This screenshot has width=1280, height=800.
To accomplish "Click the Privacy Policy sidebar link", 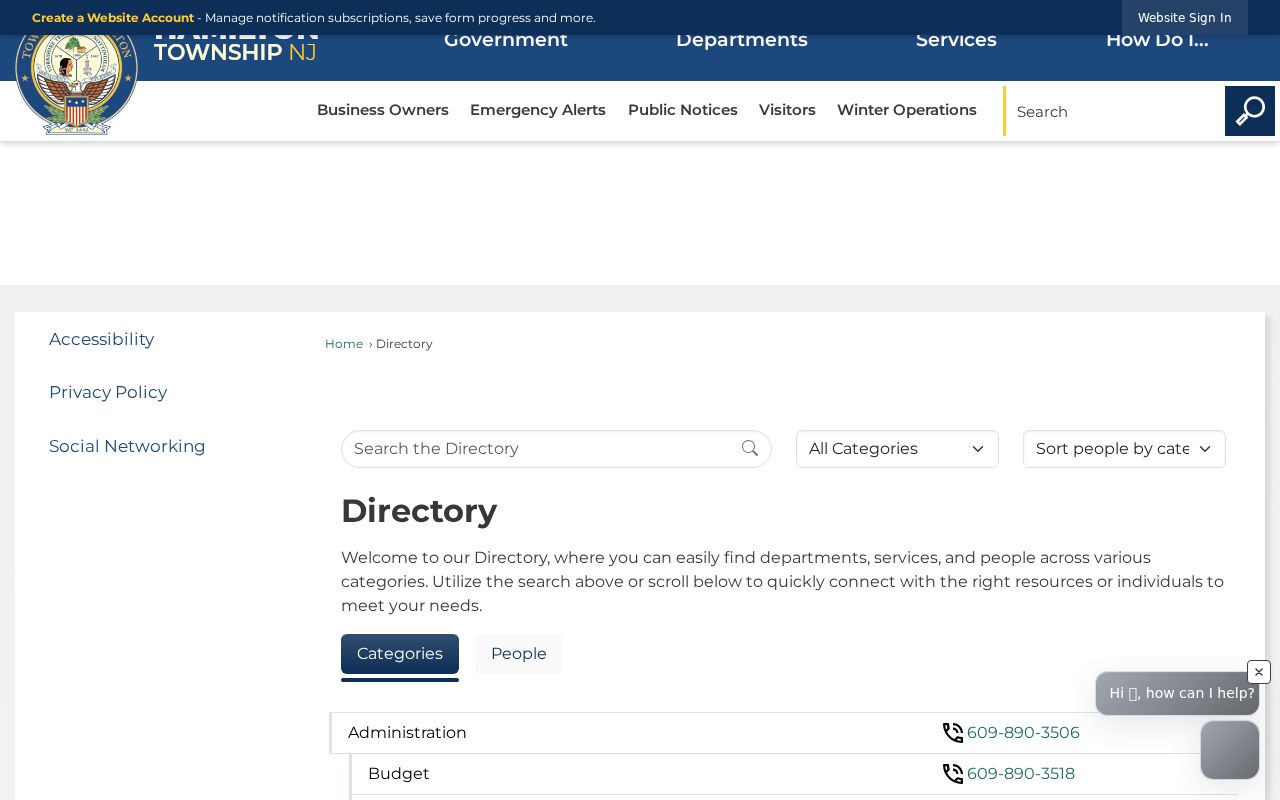I will pos(108,392).
